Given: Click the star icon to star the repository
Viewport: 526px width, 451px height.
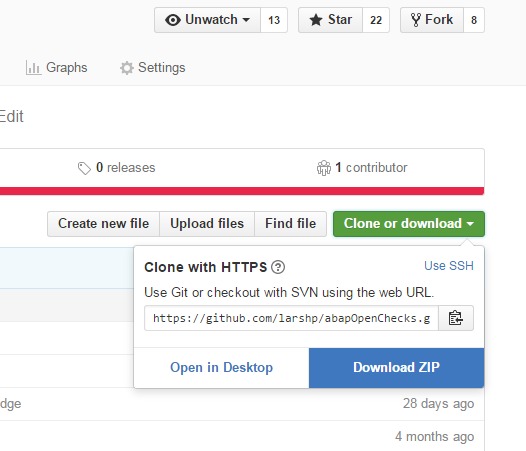Looking at the screenshot, I should (x=316, y=20).
